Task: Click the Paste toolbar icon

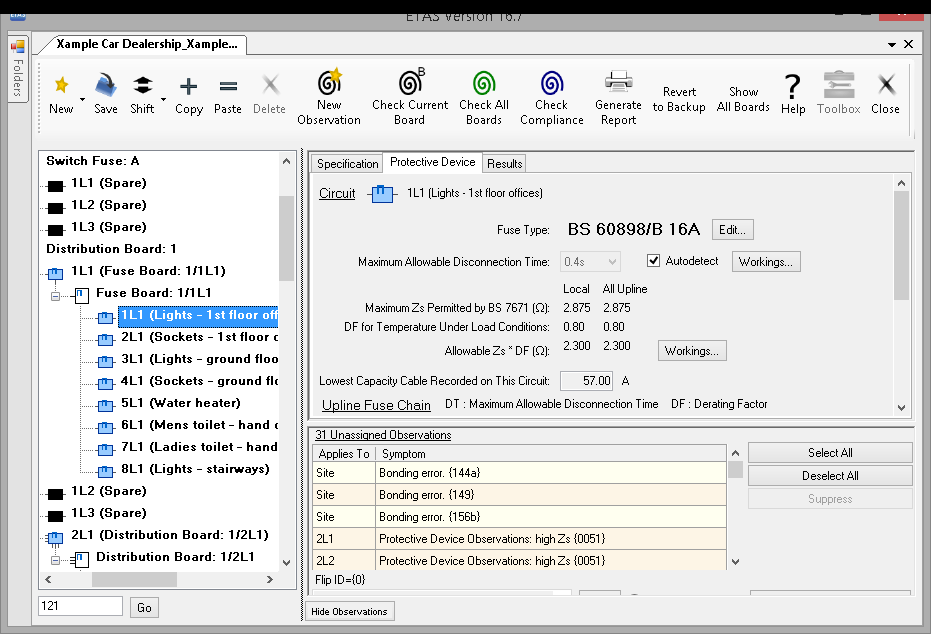Action: click(228, 87)
